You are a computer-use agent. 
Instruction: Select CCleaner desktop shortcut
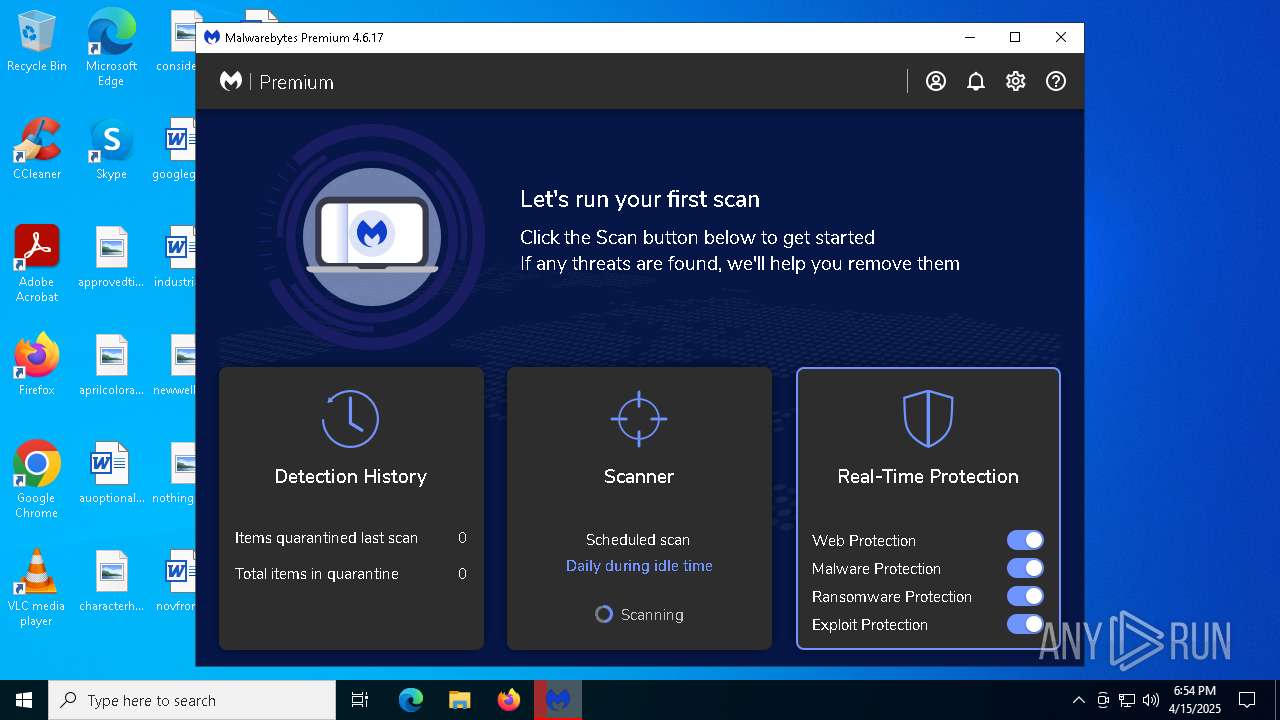click(37, 149)
